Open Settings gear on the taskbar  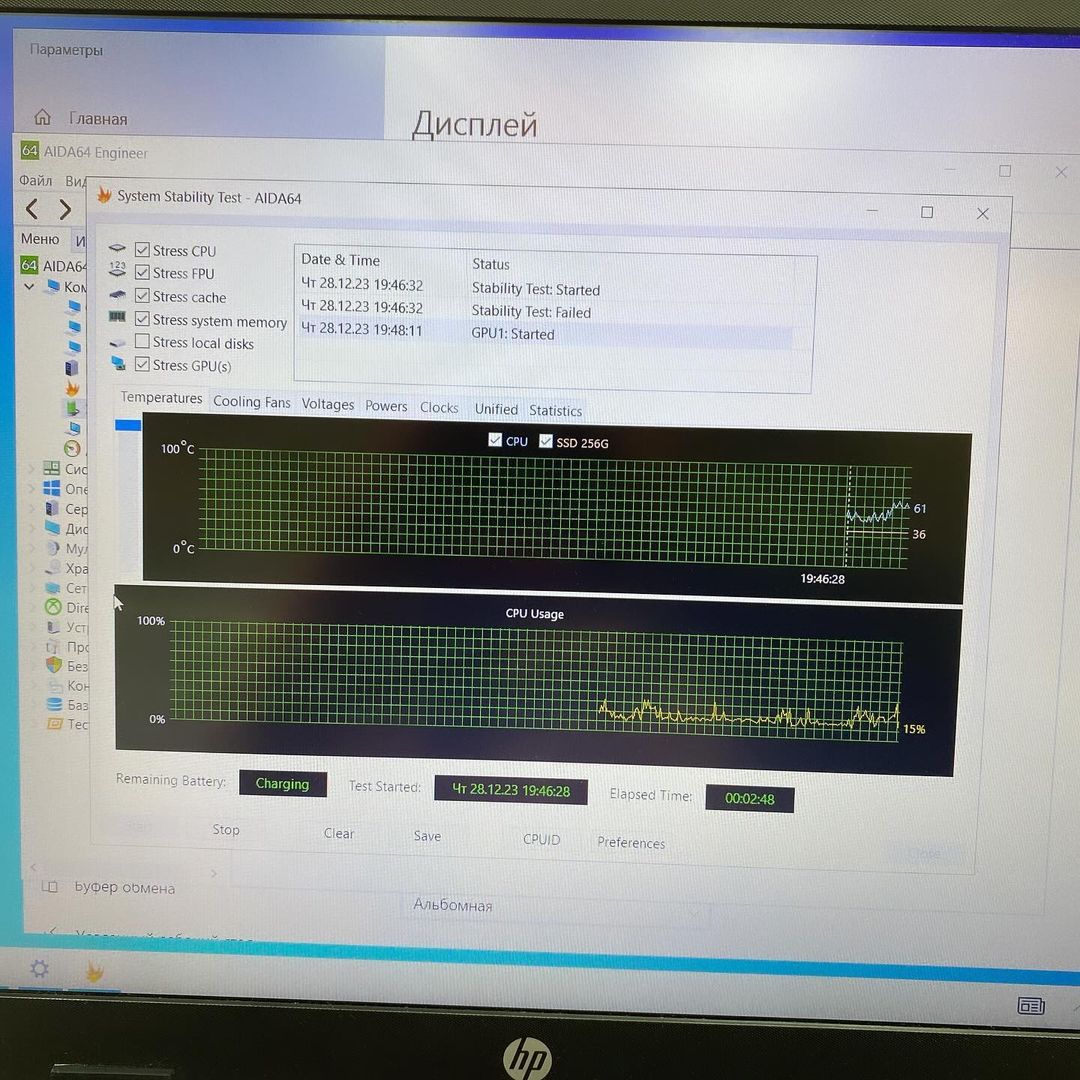[x=39, y=969]
